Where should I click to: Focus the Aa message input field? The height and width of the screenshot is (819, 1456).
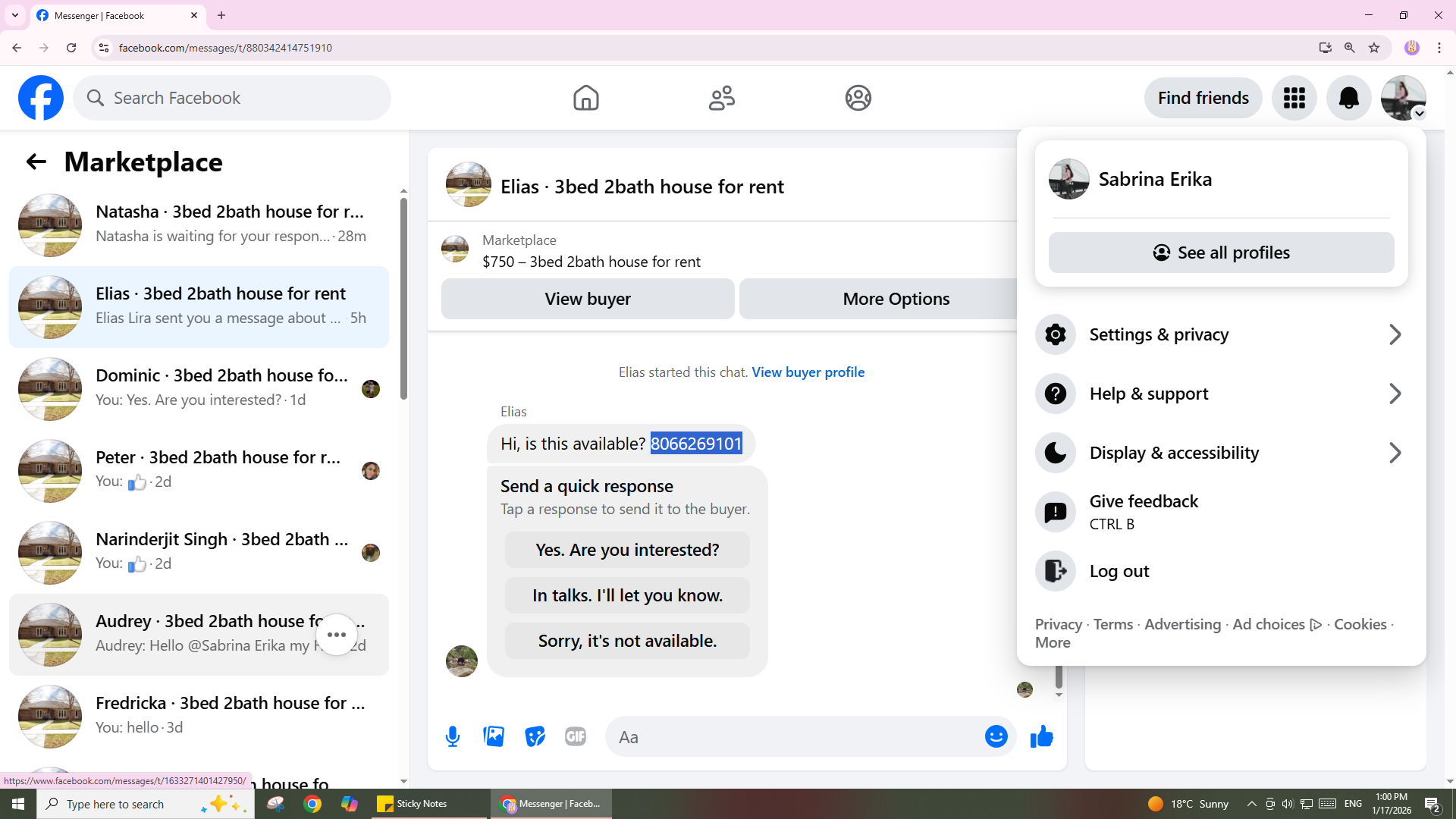click(796, 737)
